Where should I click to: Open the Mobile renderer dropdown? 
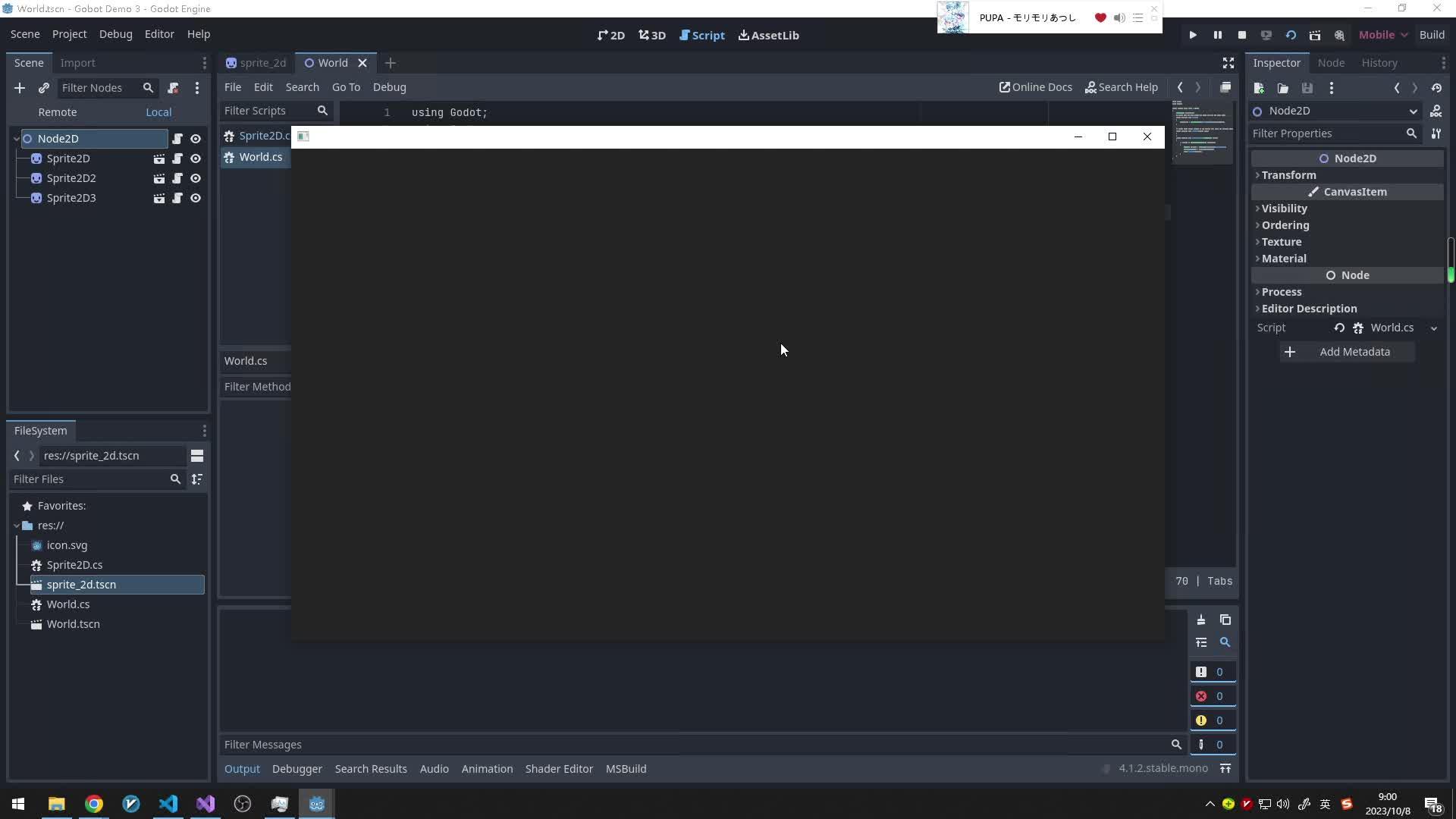[1382, 35]
